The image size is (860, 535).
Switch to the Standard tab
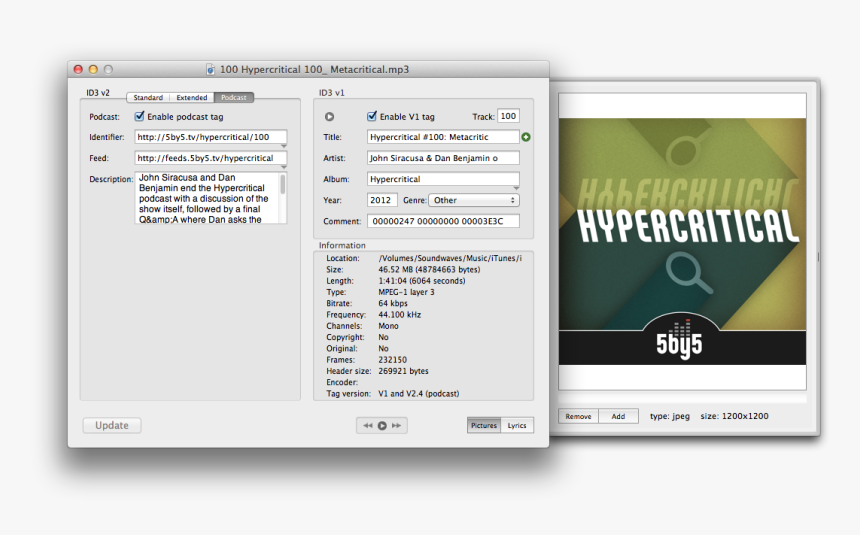click(x=148, y=98)
